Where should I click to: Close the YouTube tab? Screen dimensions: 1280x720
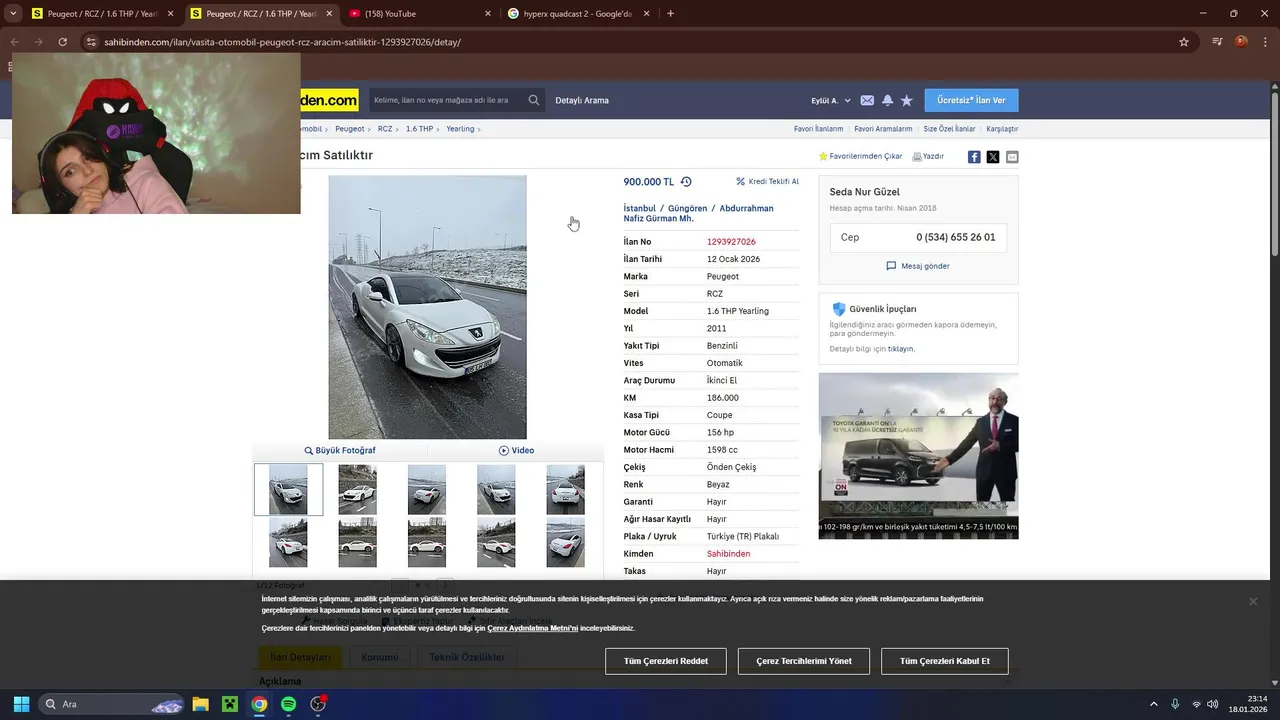(x=487, y=14)
